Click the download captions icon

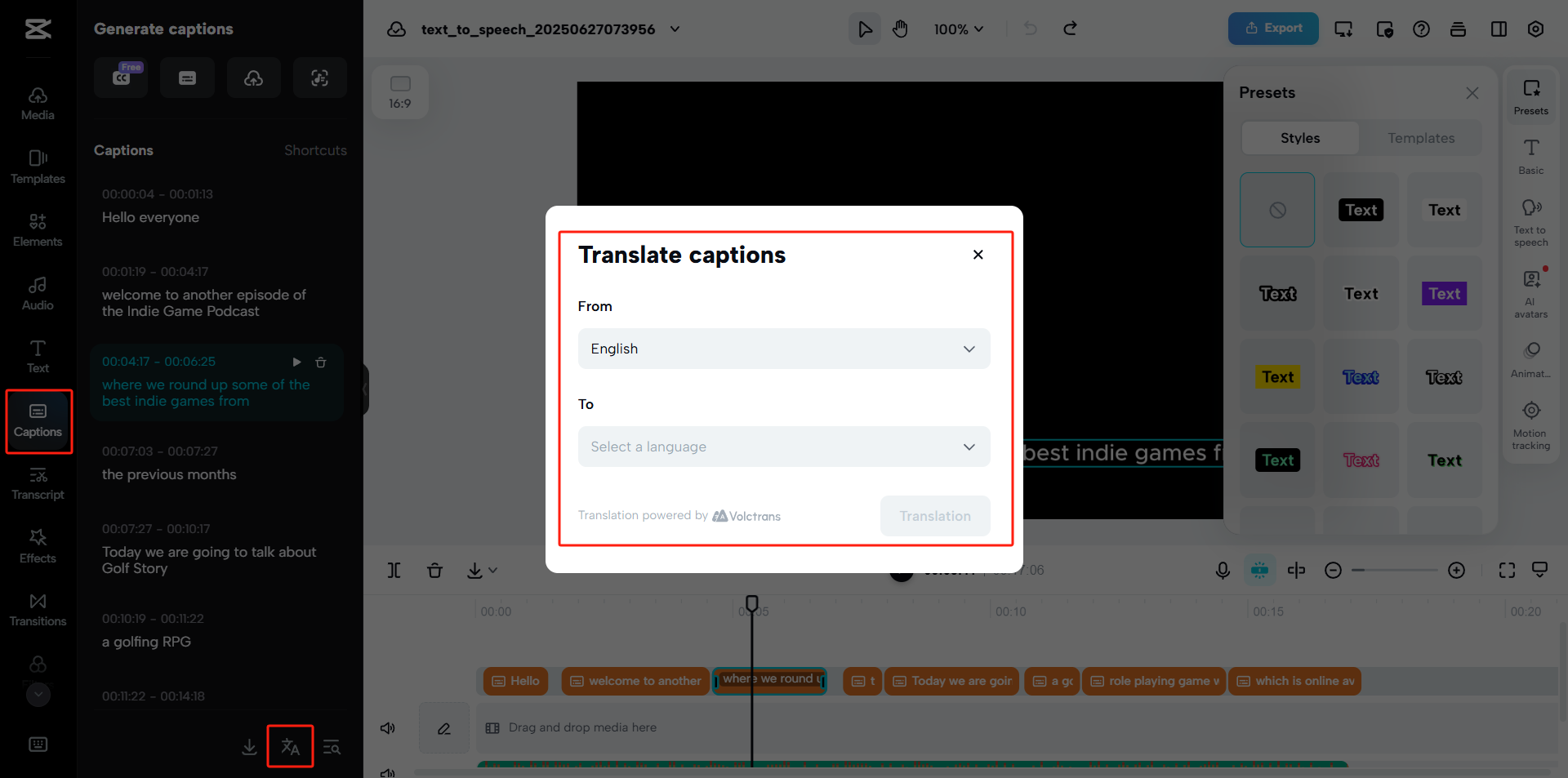250,746
